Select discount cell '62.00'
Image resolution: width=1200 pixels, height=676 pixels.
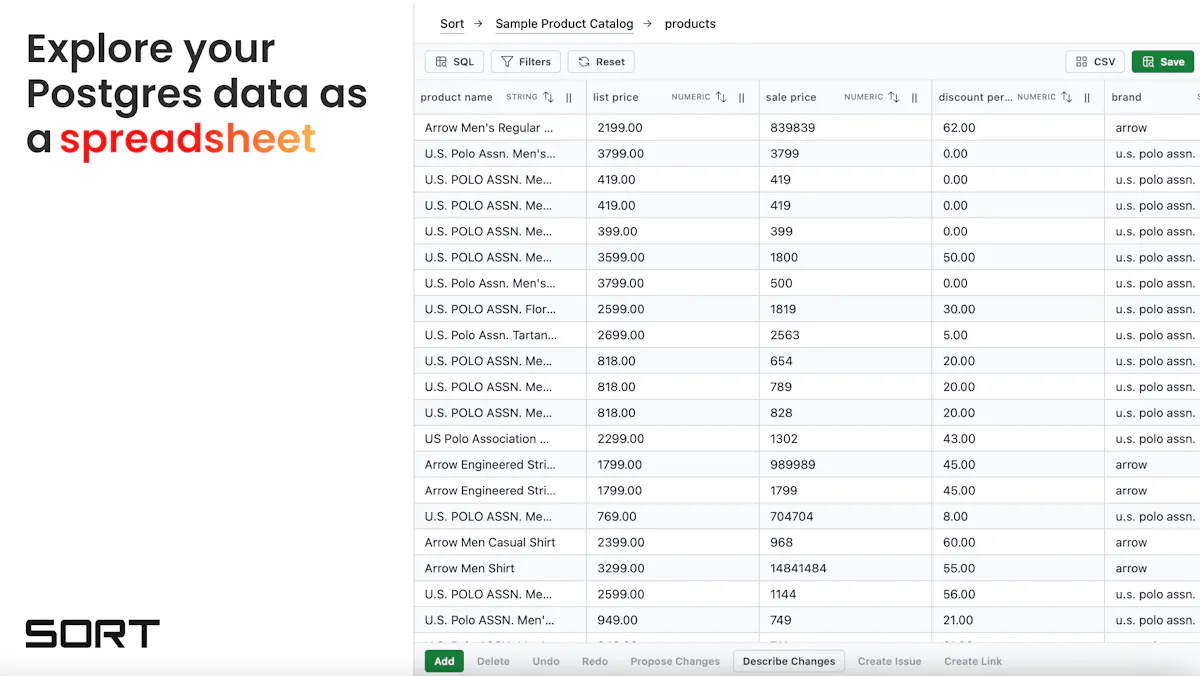(1018, 128)
